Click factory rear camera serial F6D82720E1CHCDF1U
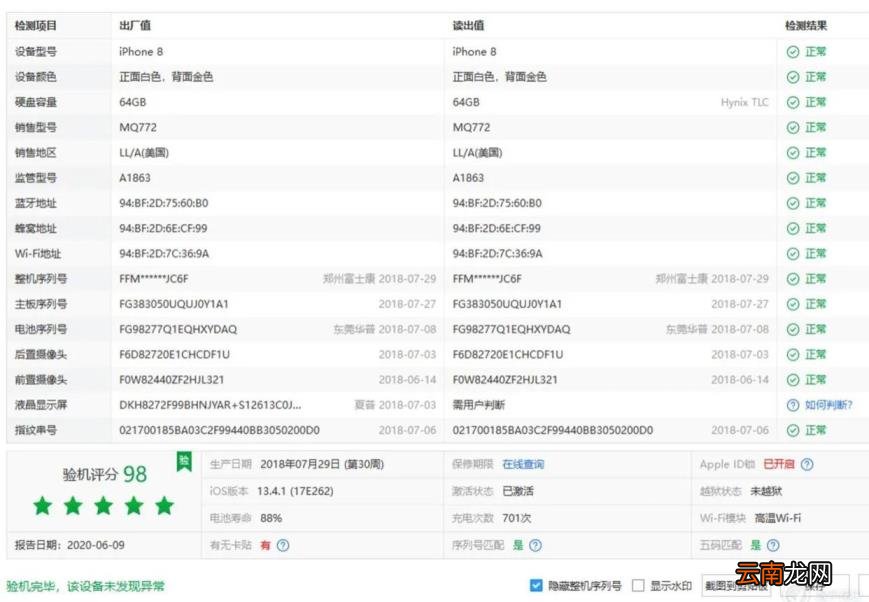The width and height of the screenshot is (869, 602). [x=175, y=354]
